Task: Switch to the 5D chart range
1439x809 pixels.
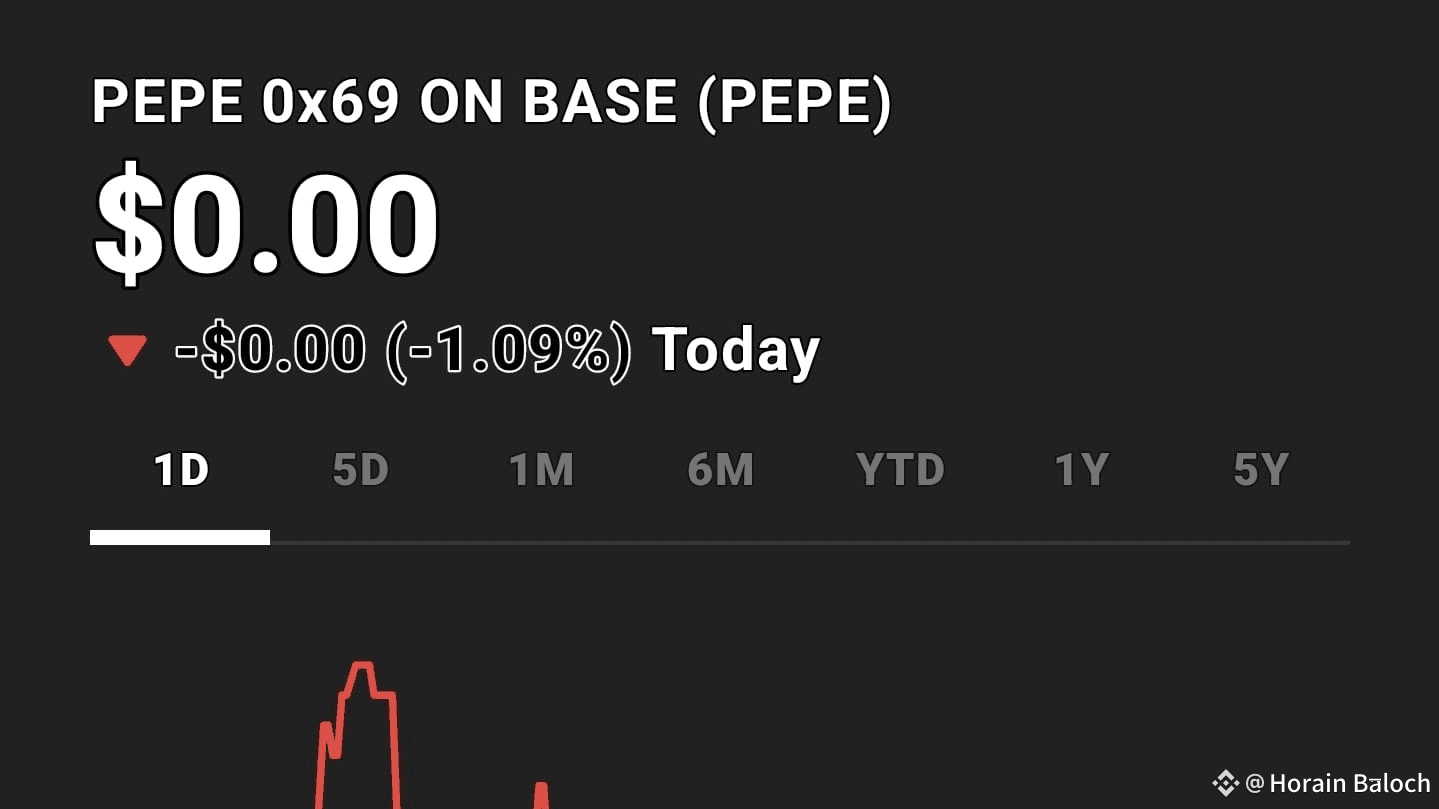Action: (360, 470)
